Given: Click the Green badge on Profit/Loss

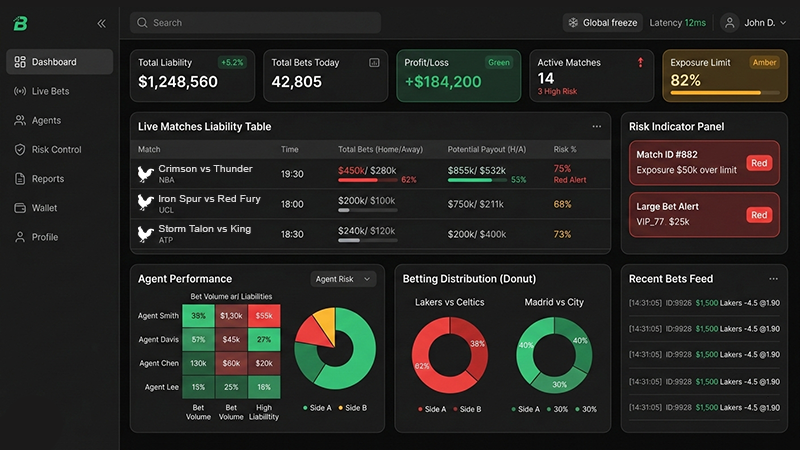Looking at the screenshot, I should (x=498, y=62).
